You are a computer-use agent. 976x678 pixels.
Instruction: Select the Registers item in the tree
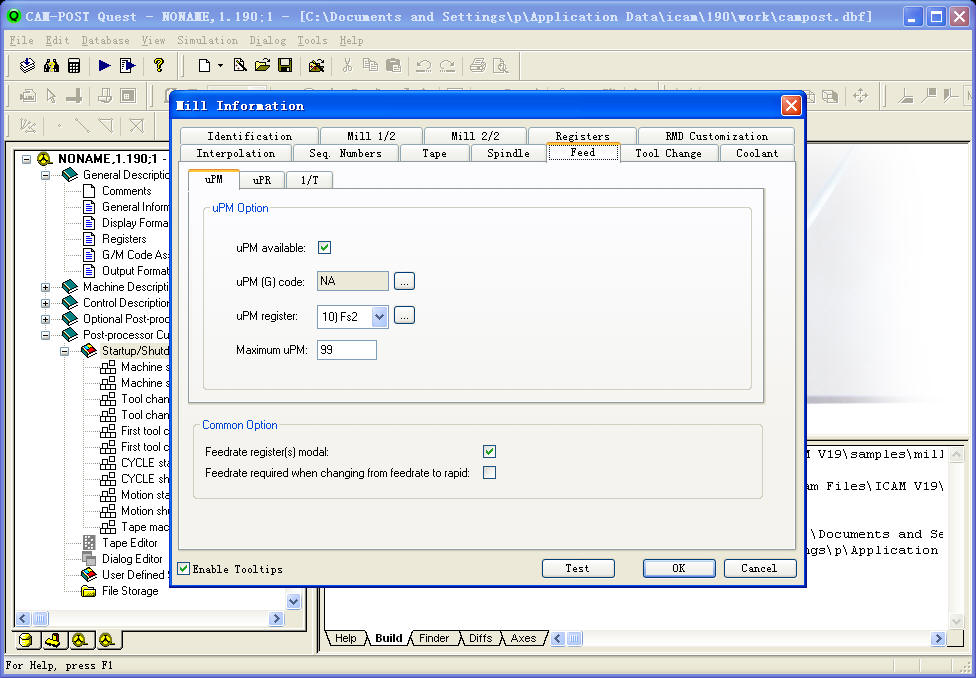point(124,239)
